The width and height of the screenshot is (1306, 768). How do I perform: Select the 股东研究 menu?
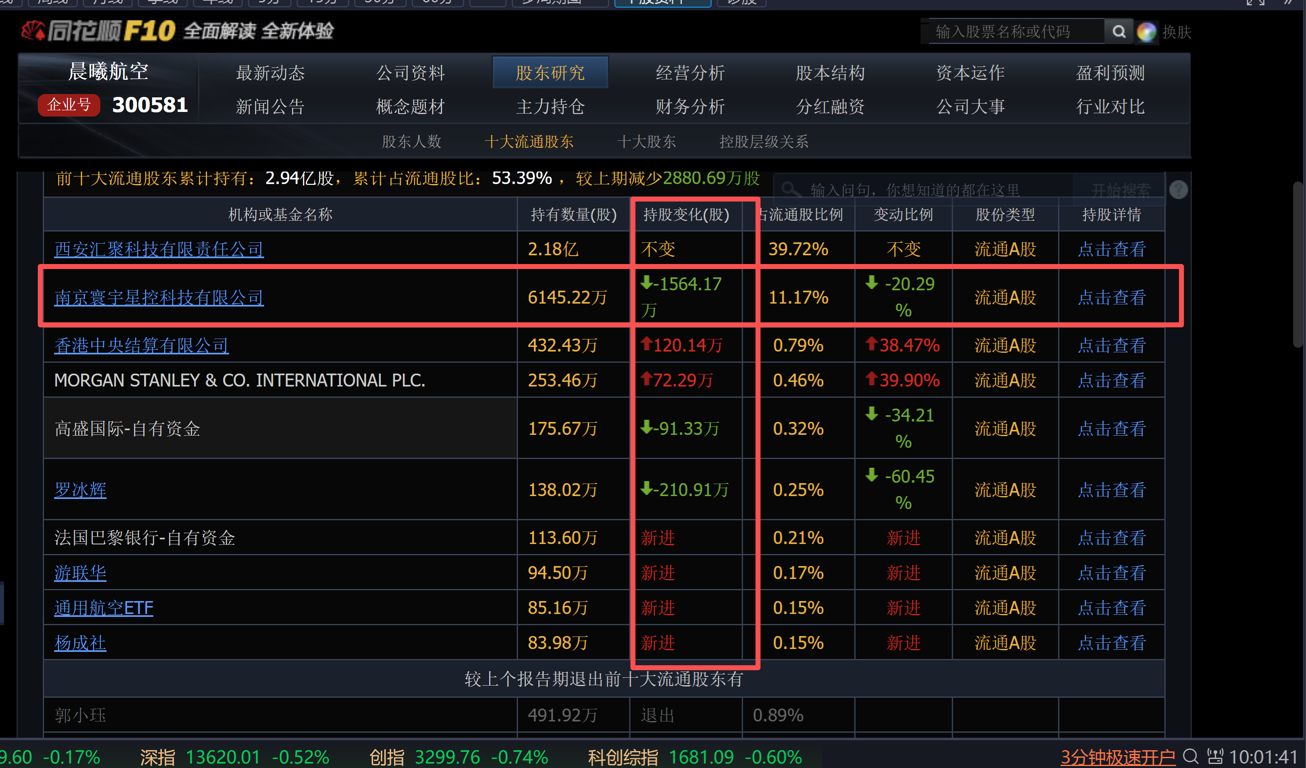pos(550,73)
